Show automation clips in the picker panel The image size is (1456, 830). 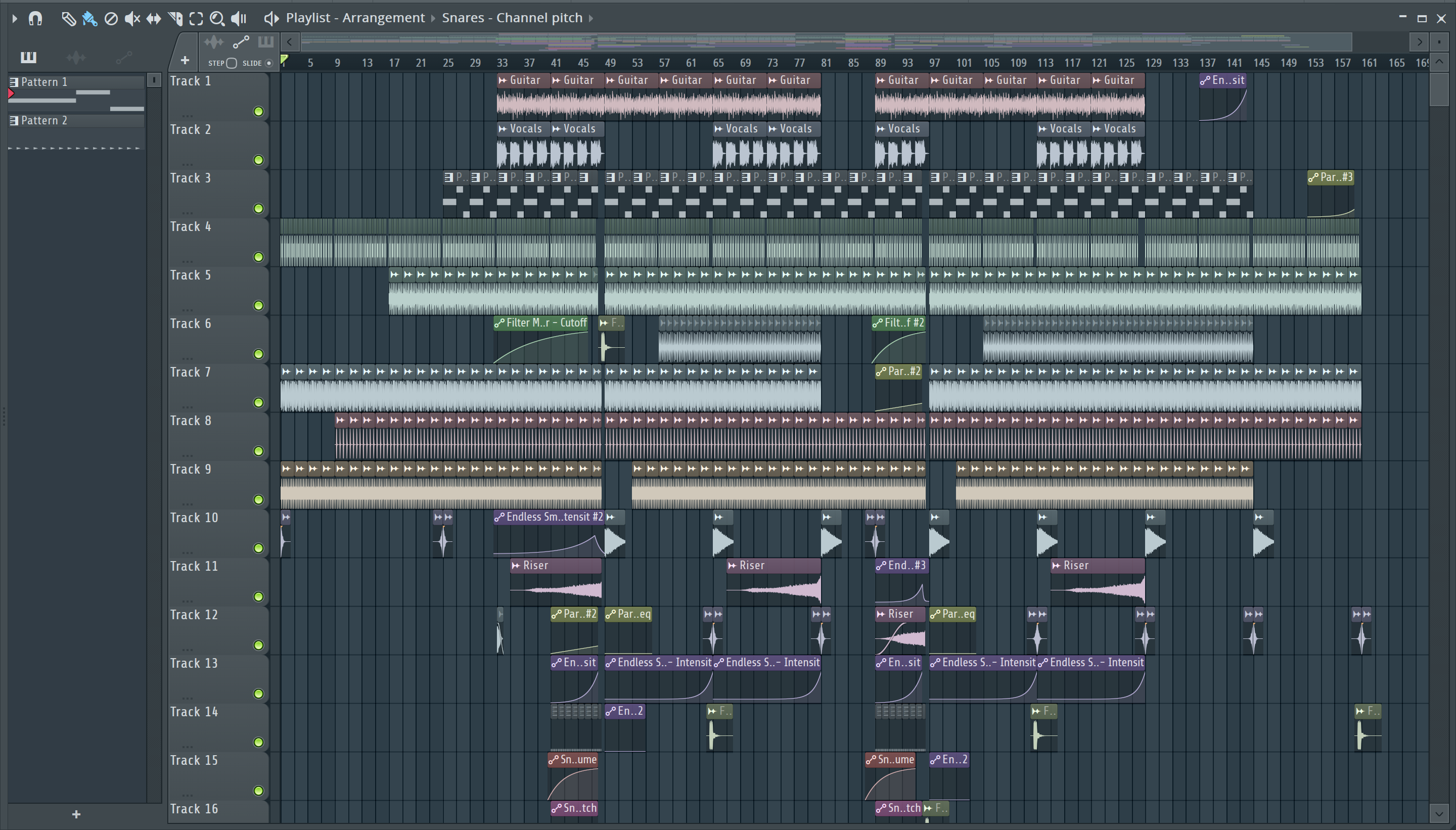pyautogui.click(x=124, y=57)
